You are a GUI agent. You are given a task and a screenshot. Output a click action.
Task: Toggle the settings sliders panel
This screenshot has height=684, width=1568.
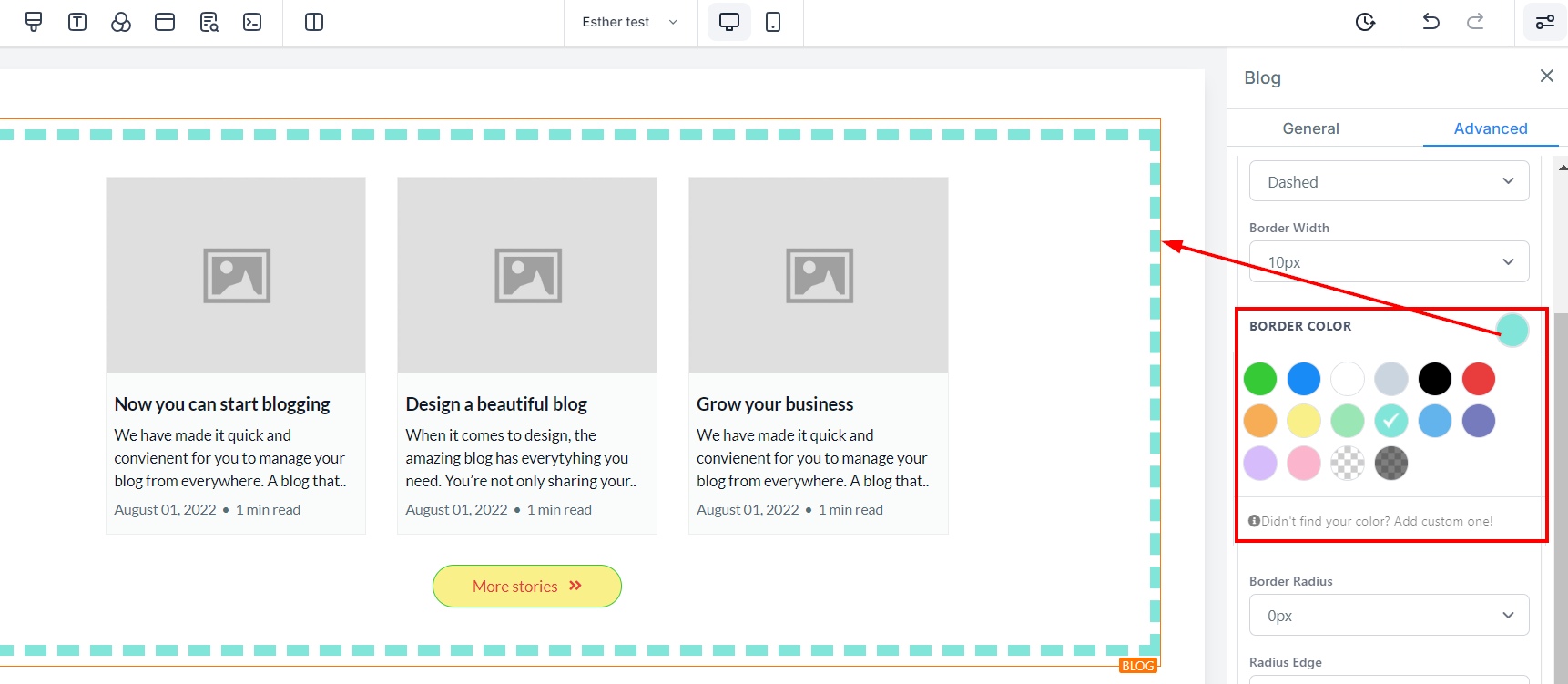[1545, 22]
